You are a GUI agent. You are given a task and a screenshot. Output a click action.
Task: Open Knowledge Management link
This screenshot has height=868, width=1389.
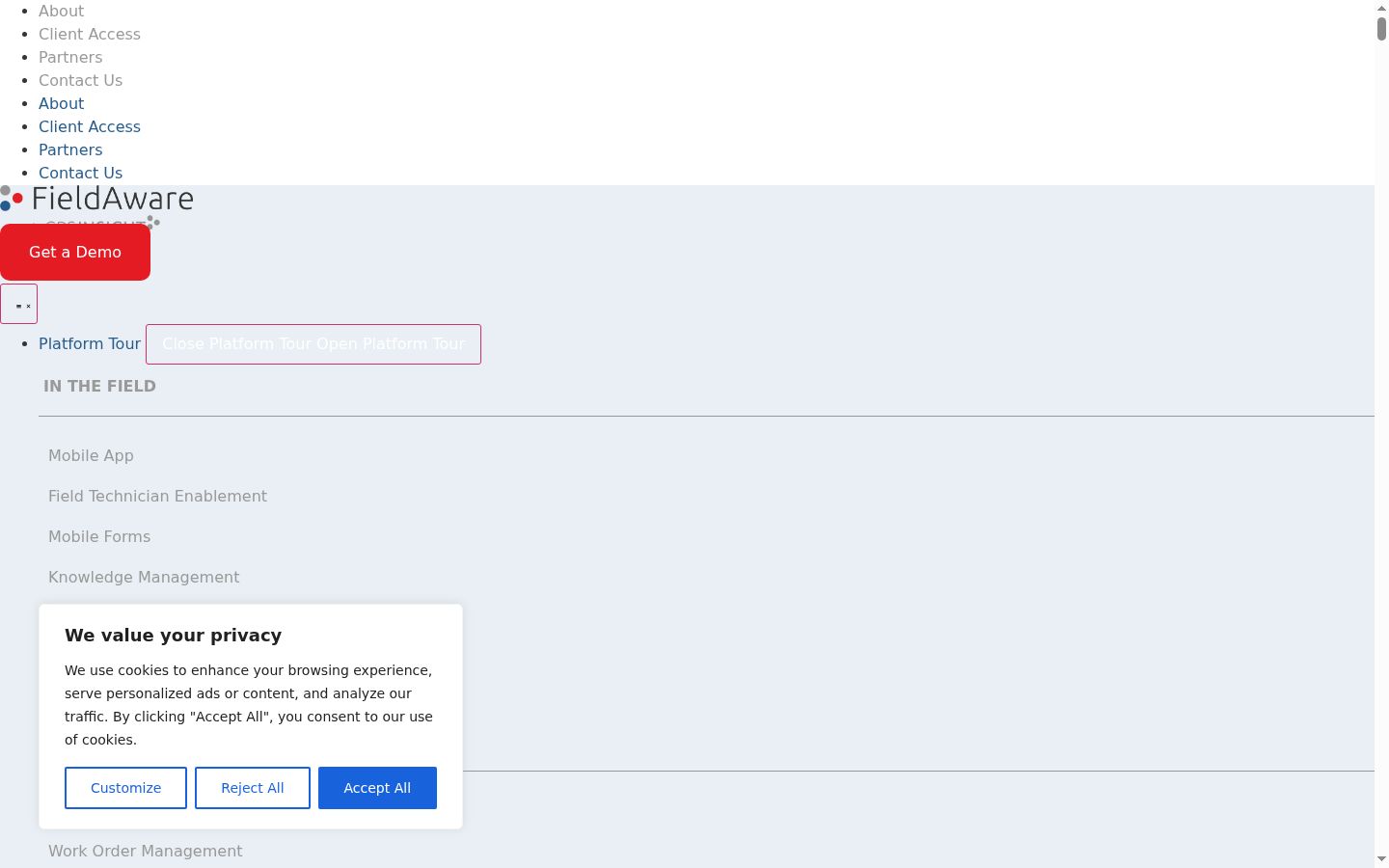click(x=144, y=577)
